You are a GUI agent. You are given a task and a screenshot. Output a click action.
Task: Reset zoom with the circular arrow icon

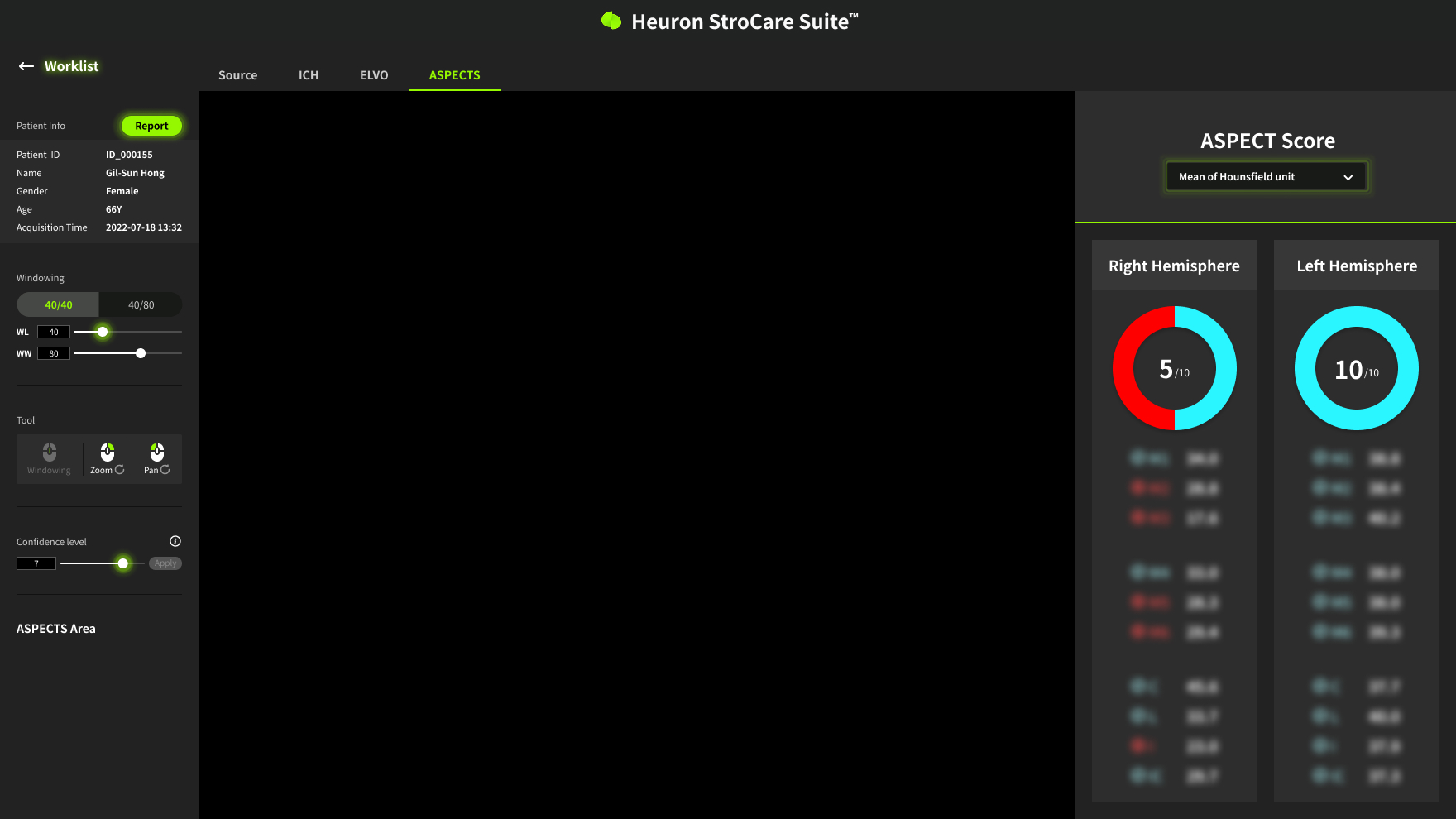(x=120, y=469)
